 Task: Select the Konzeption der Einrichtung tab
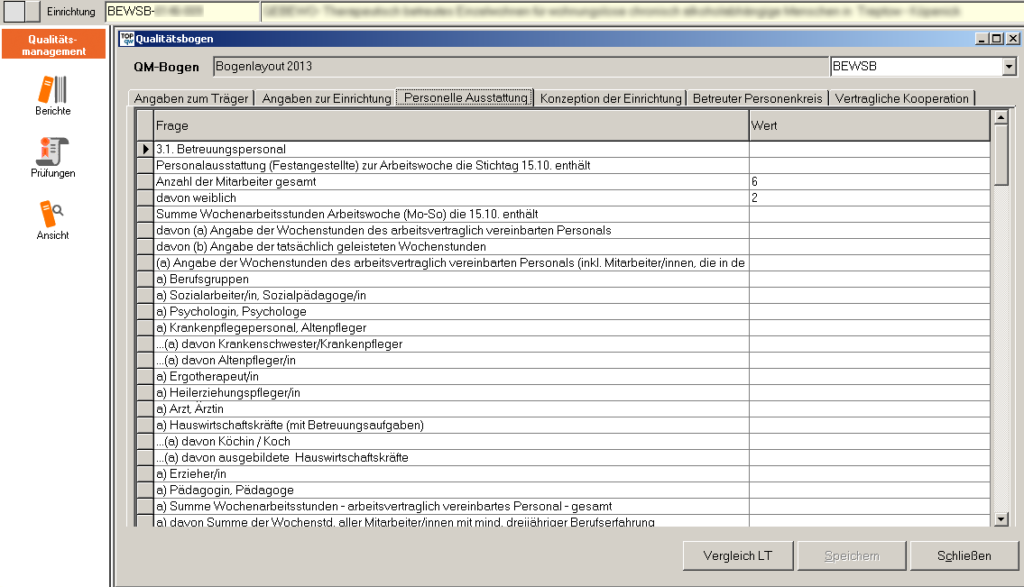point(610,98)
